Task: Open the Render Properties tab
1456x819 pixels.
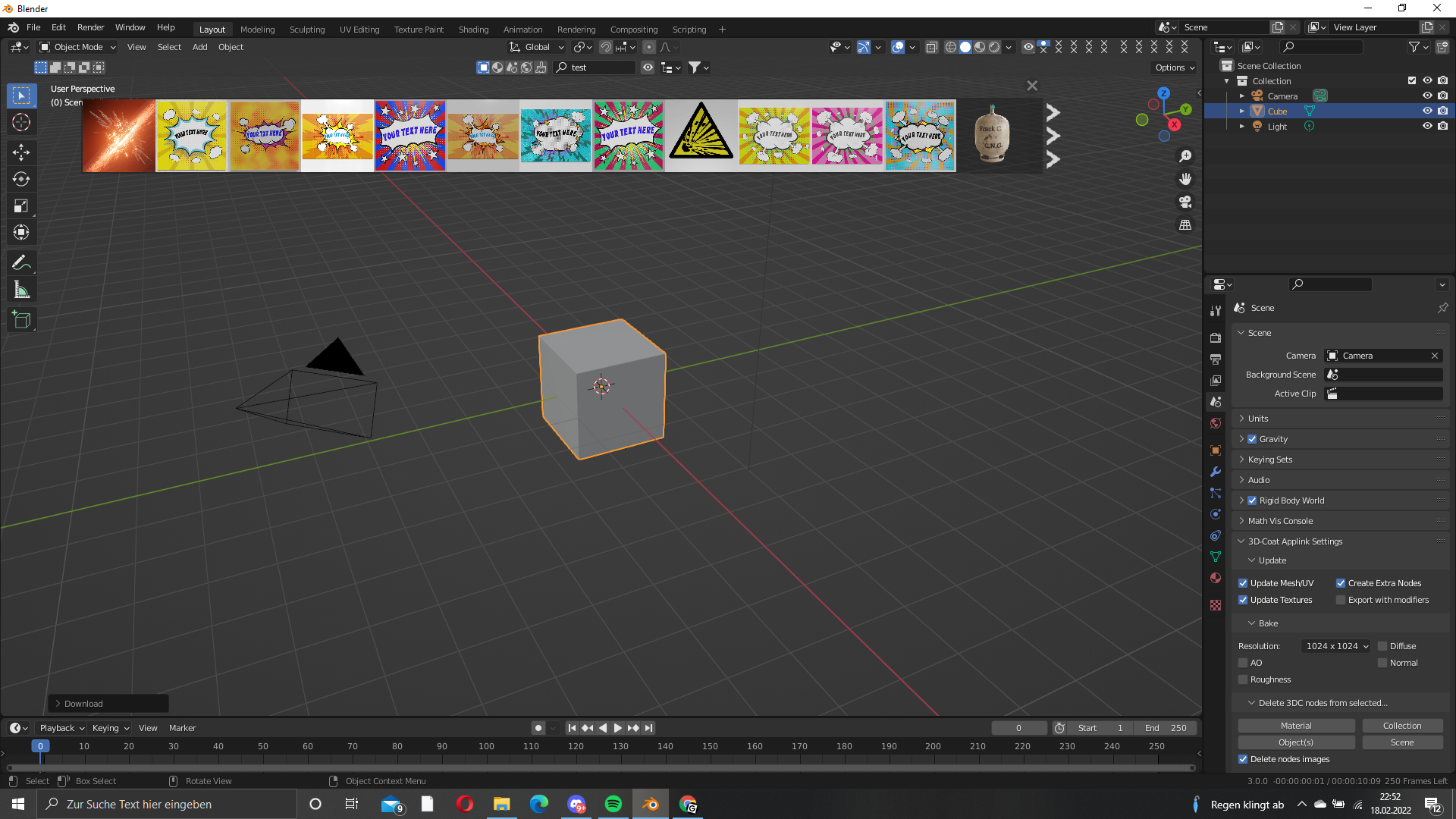Action: pos(1215,337)
